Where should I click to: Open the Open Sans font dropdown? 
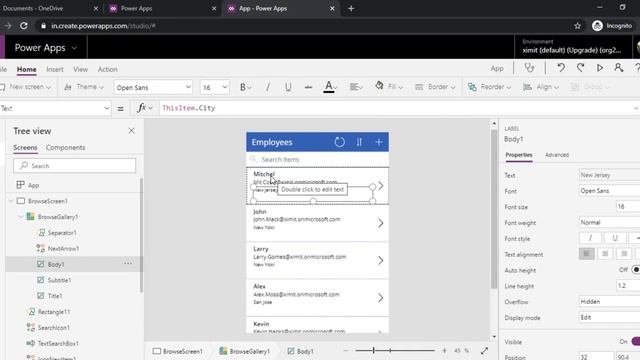coord(153,87)
